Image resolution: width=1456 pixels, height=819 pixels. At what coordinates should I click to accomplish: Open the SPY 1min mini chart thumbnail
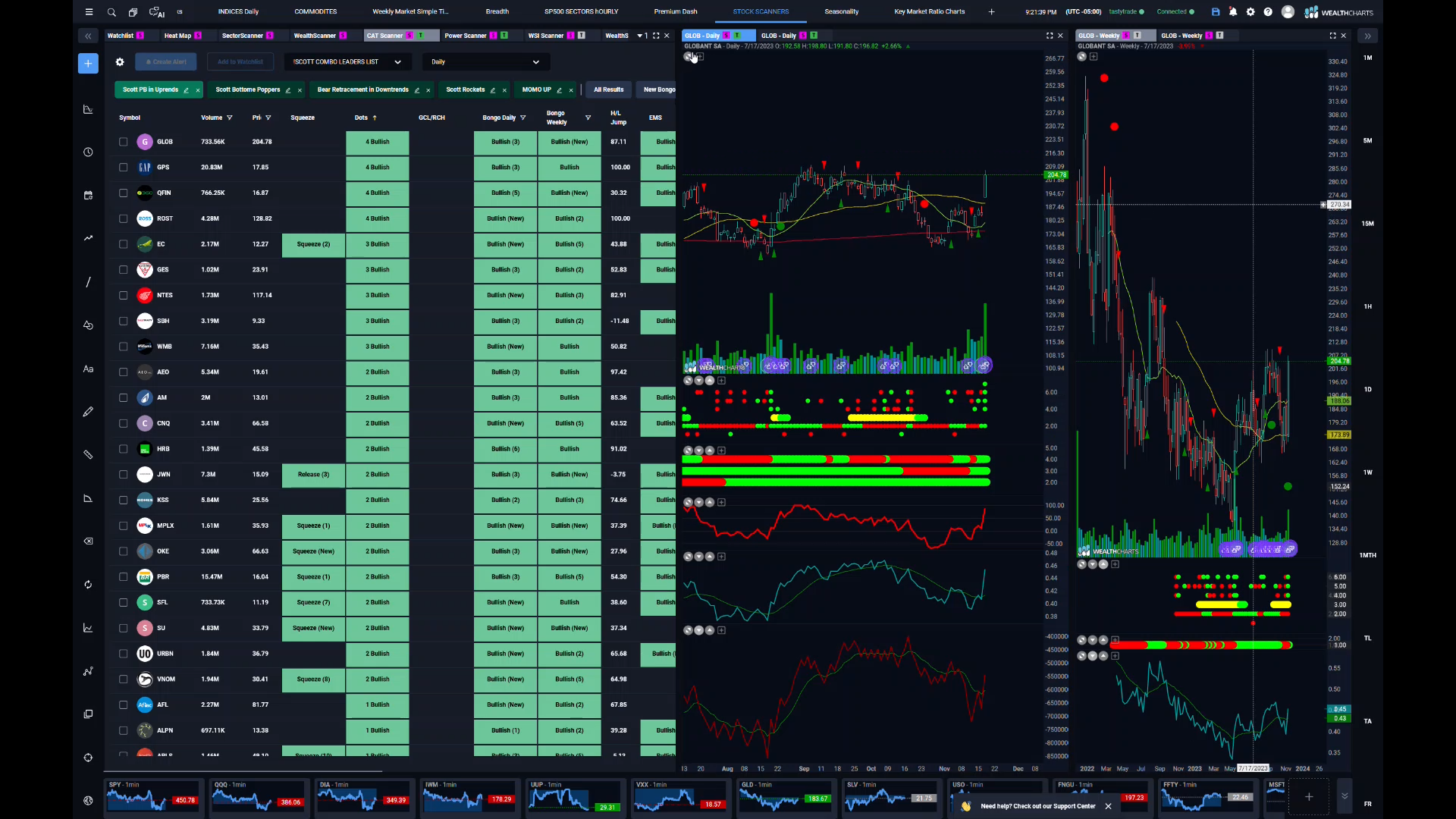coord(153,797)
